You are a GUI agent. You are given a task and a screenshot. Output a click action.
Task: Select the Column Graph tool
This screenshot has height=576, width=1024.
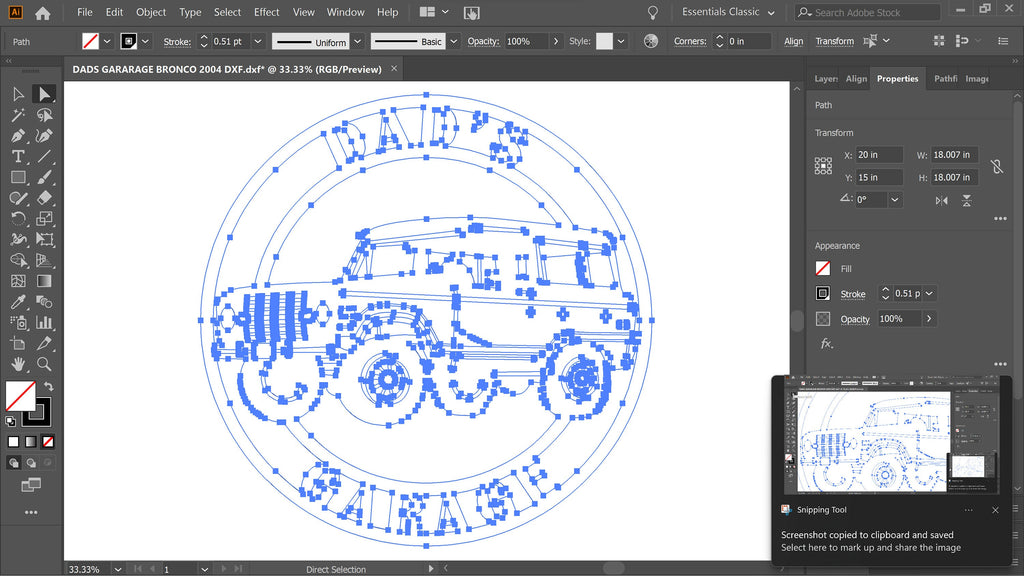click(x=44, y=323)
